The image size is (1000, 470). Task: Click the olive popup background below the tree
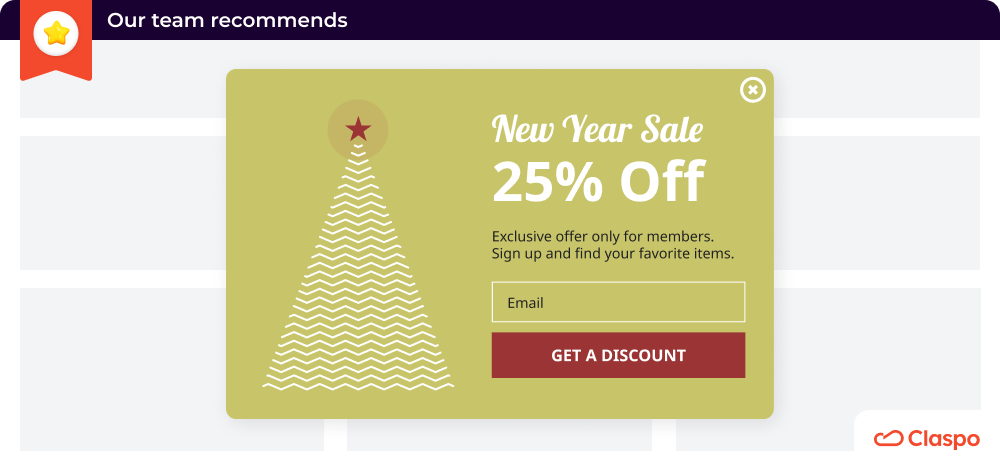358,404
